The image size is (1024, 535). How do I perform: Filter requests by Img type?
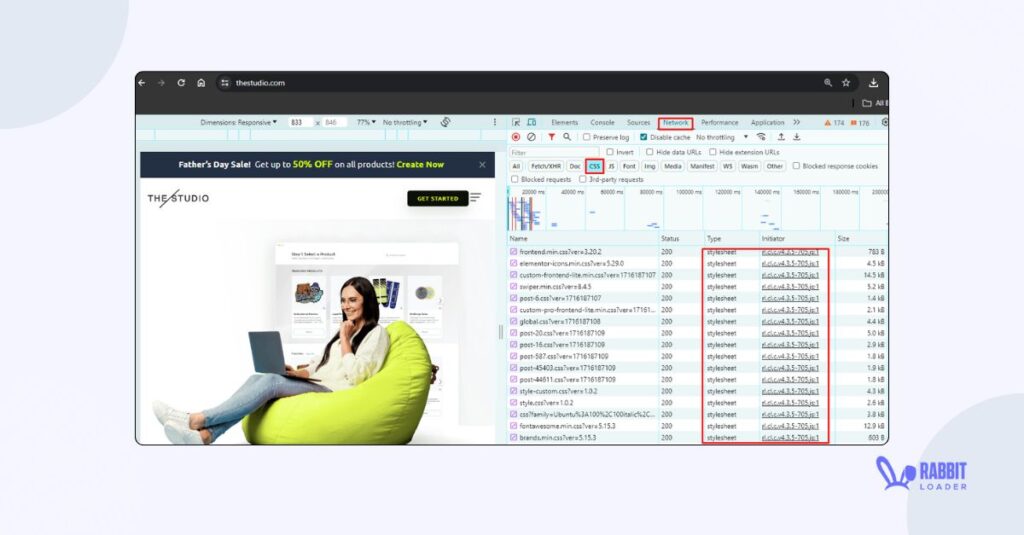pyautogui.click(x=650, y=166)
